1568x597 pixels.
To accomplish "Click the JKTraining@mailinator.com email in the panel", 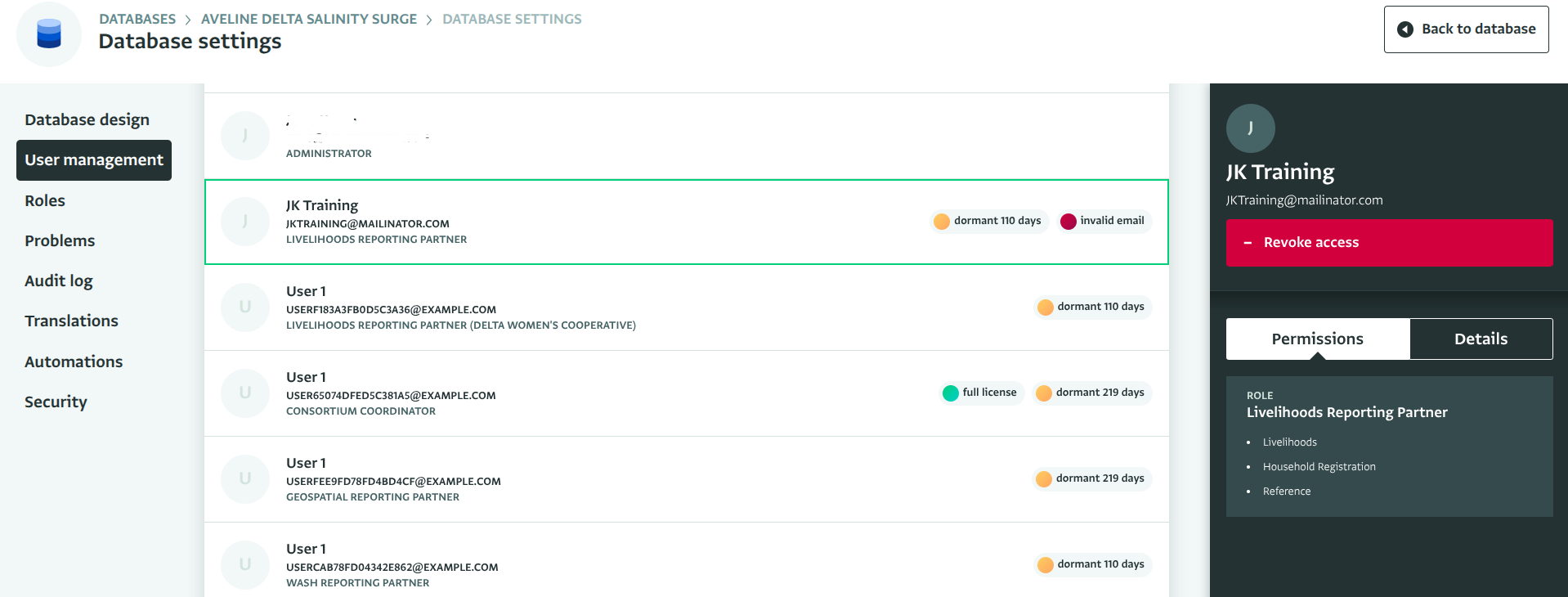I will 1305,200.
